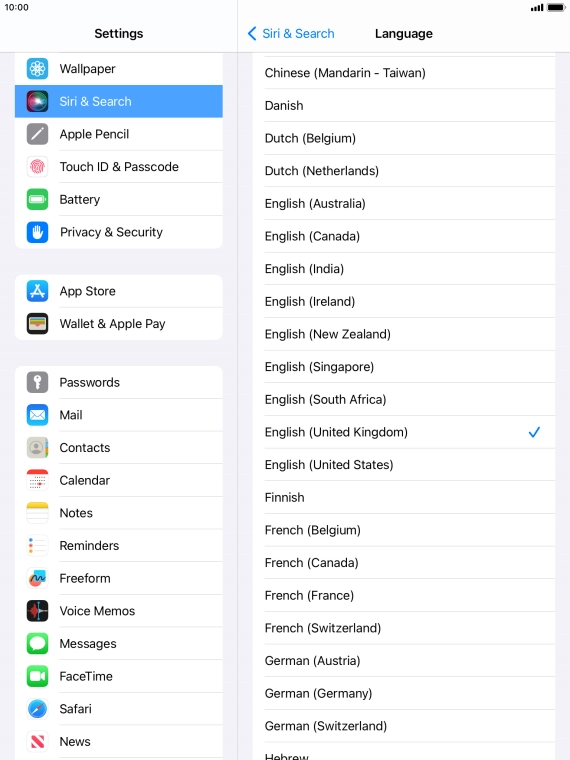Select Siri & Search in sidebar
The image size is (570, 760).
tap(119, 101)
